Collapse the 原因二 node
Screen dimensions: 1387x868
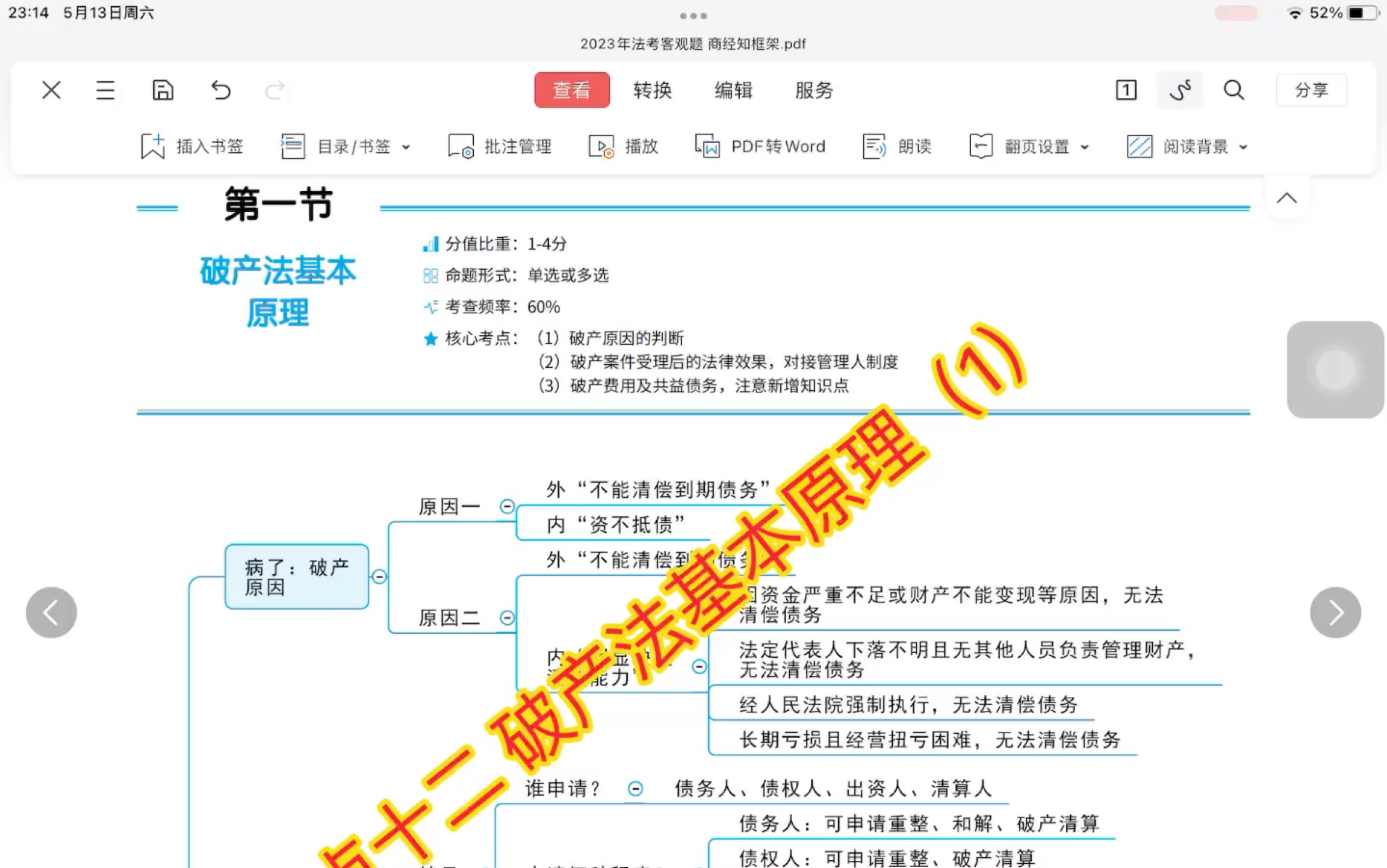click(x=507, y=618)
